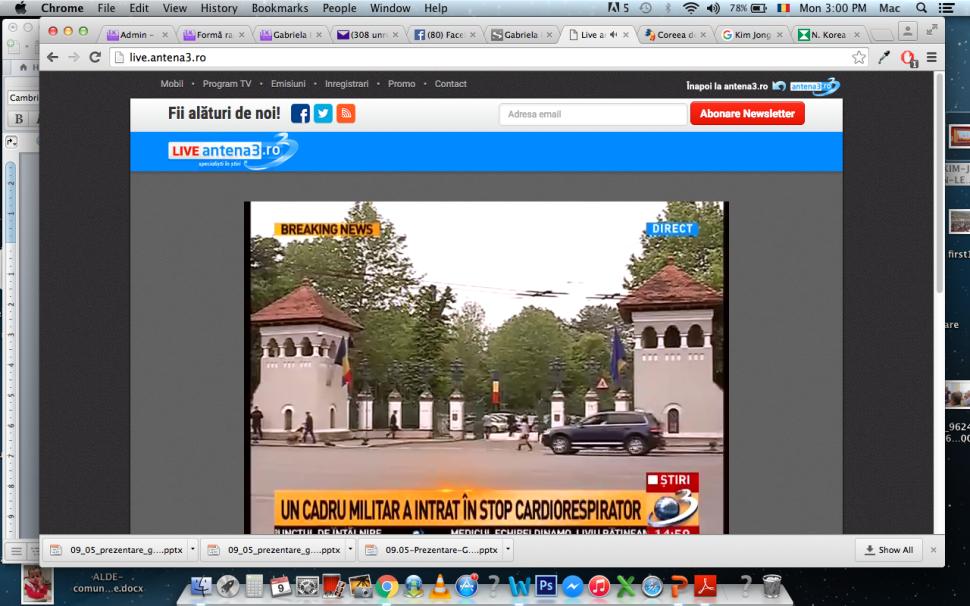Reload the live.antena3.ro page
This screenshot has height=606, width=970.
(95, 58)
